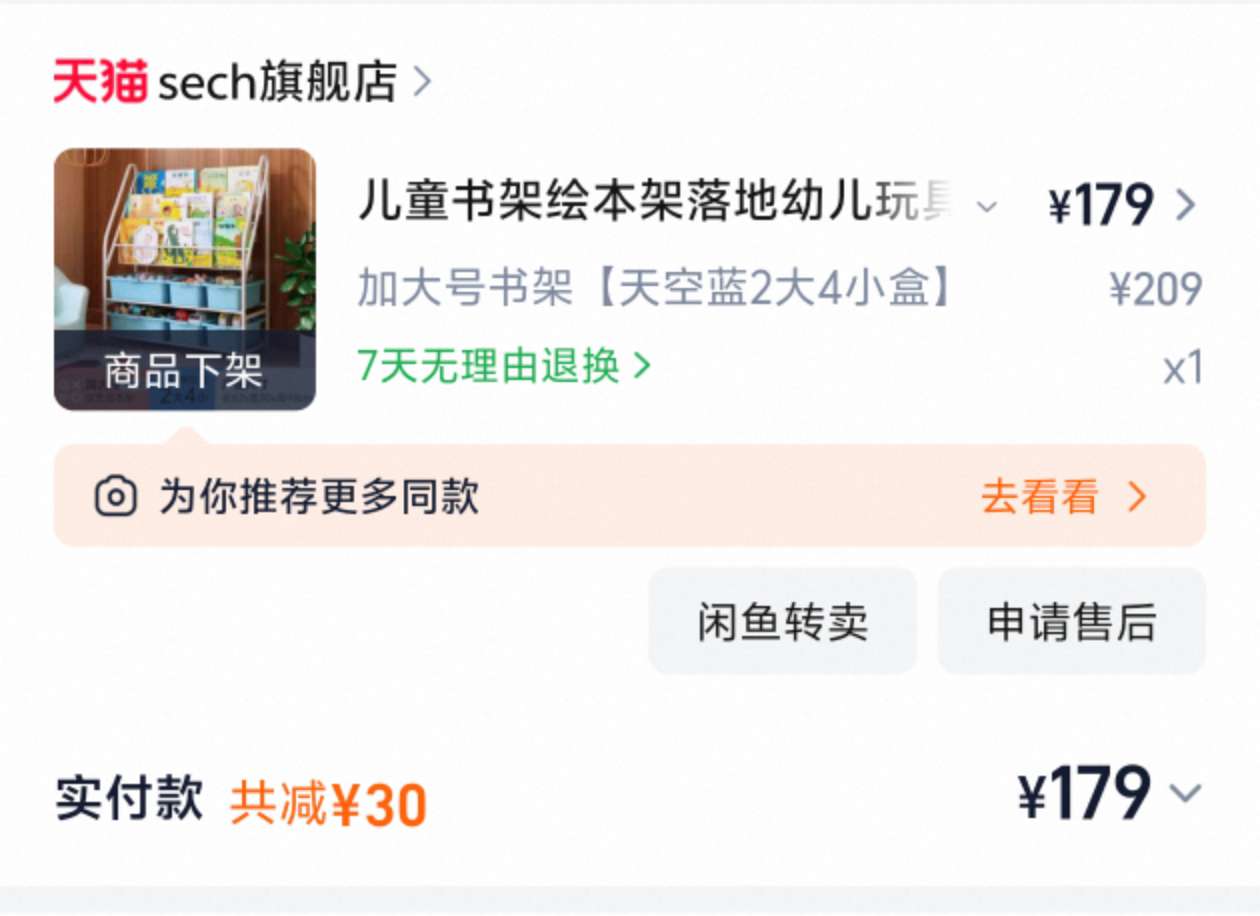1260x916 pixels.
Task: Tap the crossed-out ¥209 original price
Action: coord(1155,289)
